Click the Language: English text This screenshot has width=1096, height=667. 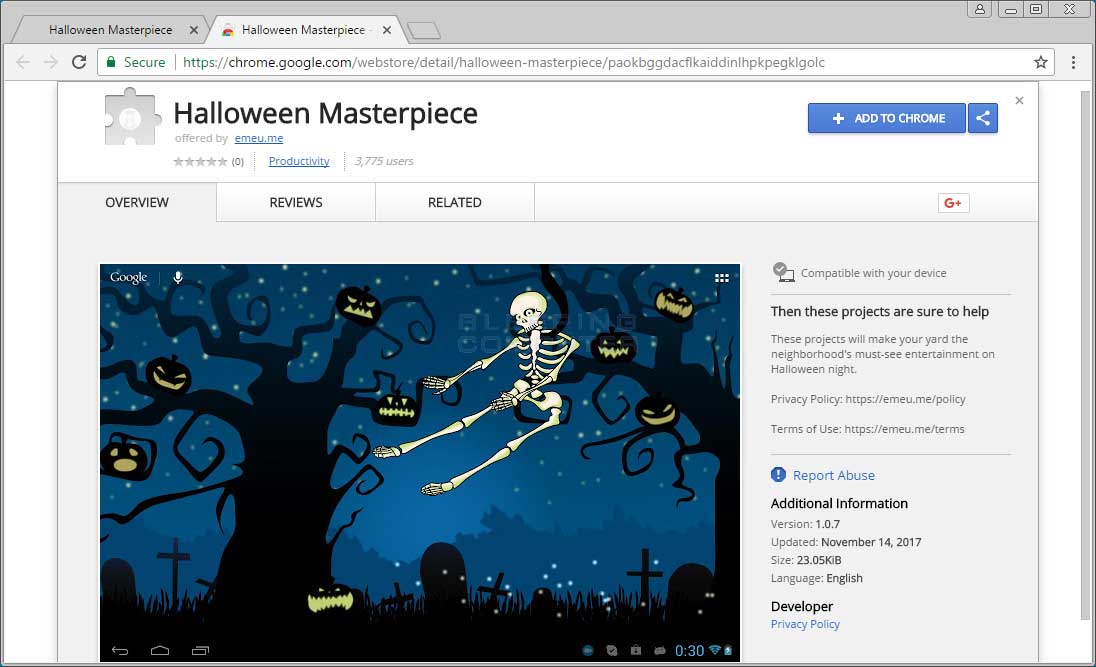(x=816, y=578)
